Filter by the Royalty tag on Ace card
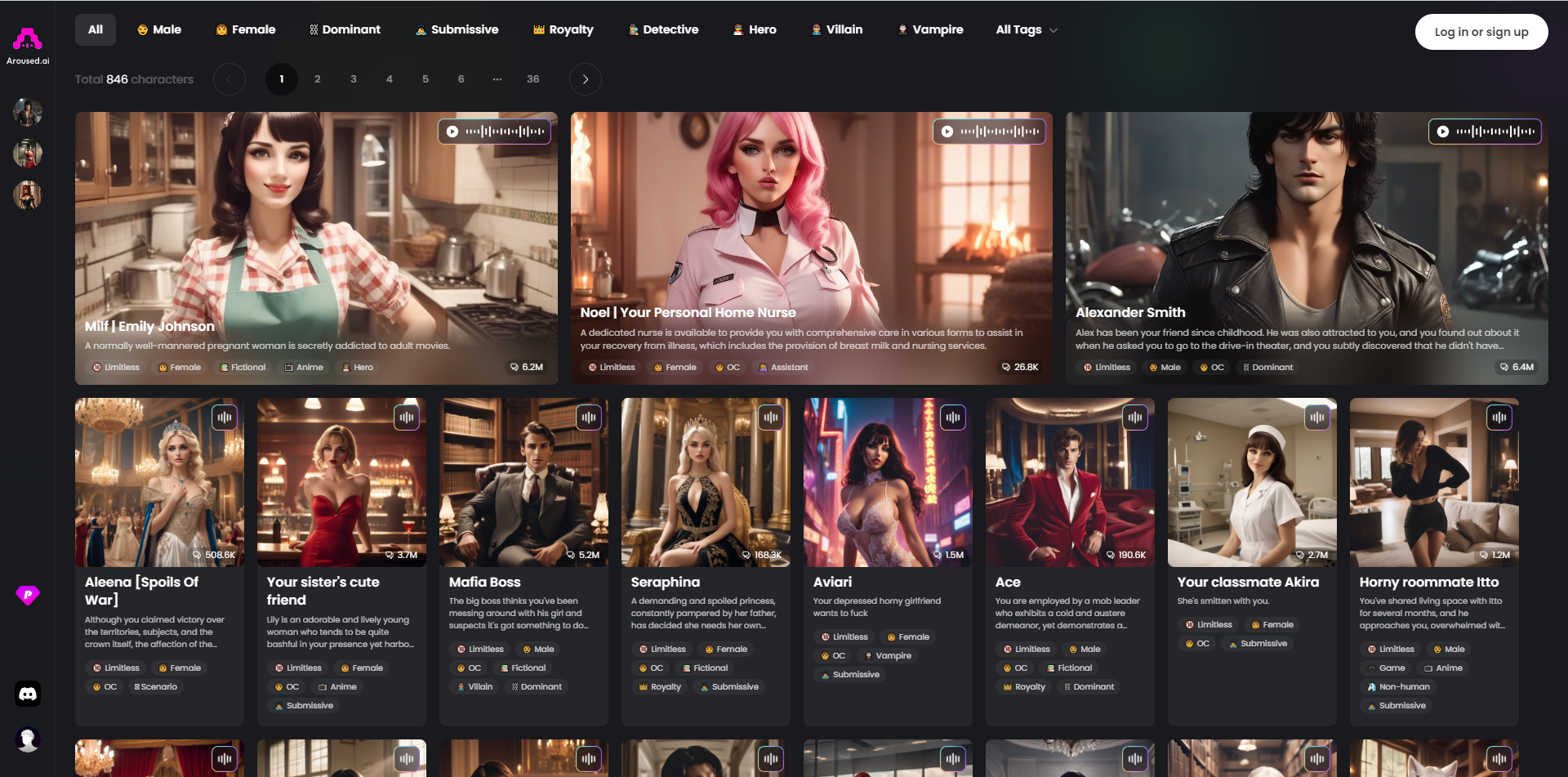Viewport: 1568px width, 777px height. [1024, 687]
